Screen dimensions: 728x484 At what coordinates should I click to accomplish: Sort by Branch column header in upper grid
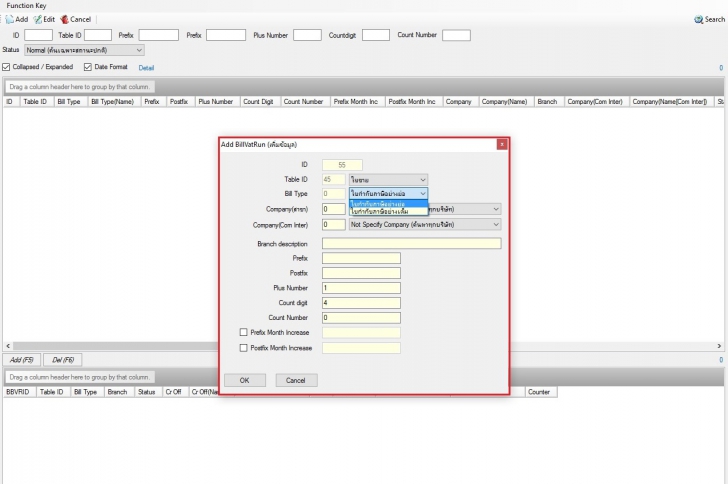547,102
